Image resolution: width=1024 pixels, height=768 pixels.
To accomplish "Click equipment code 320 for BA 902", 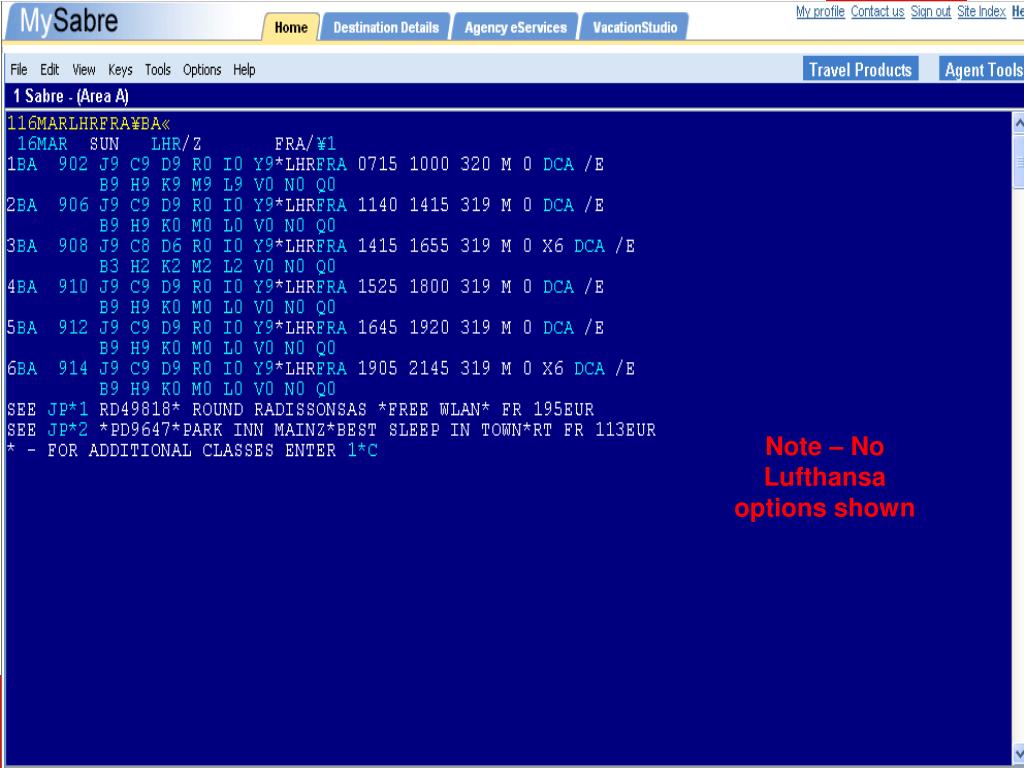I will click(475, 164).
